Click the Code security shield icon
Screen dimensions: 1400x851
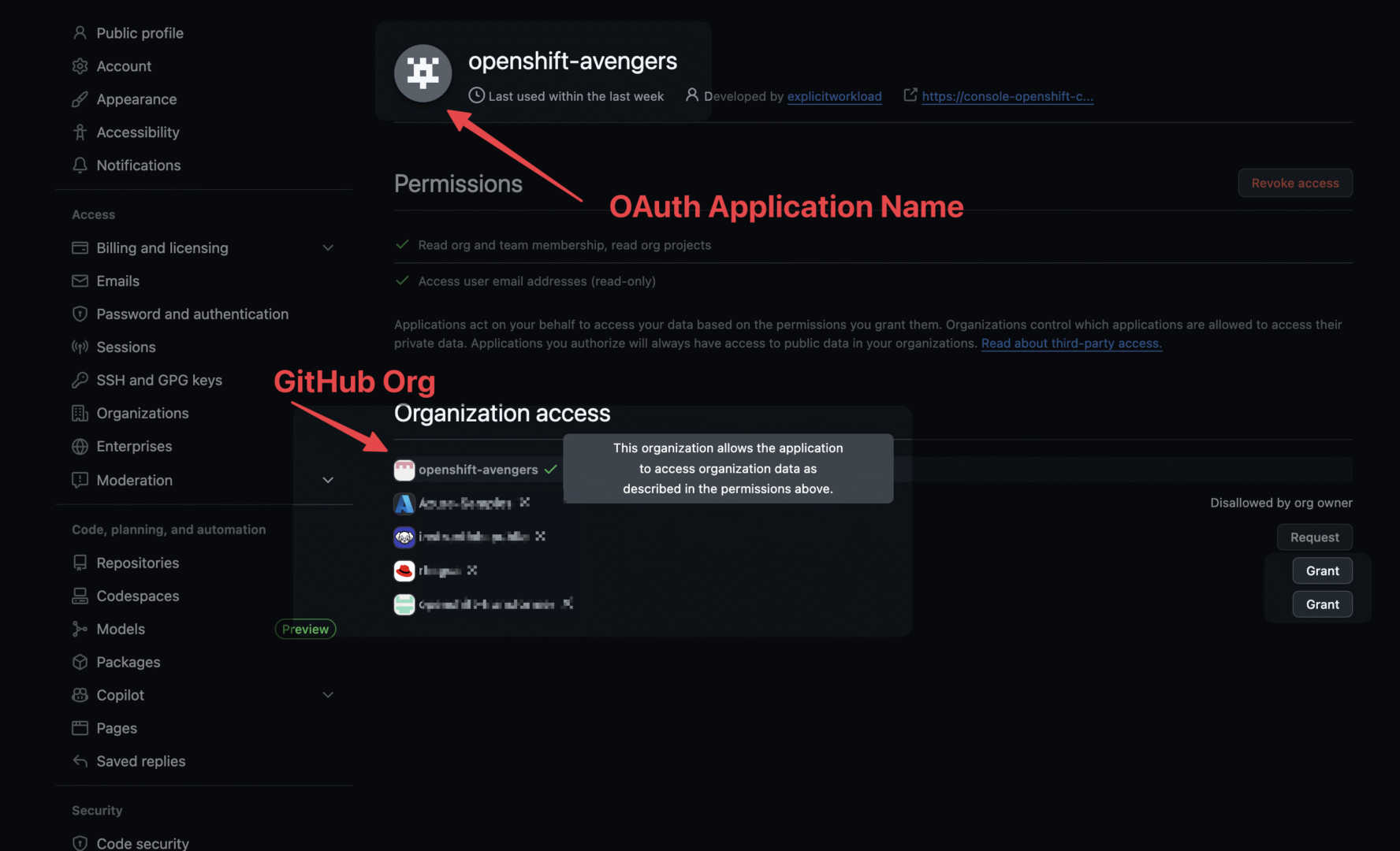(x=80, y=843)
